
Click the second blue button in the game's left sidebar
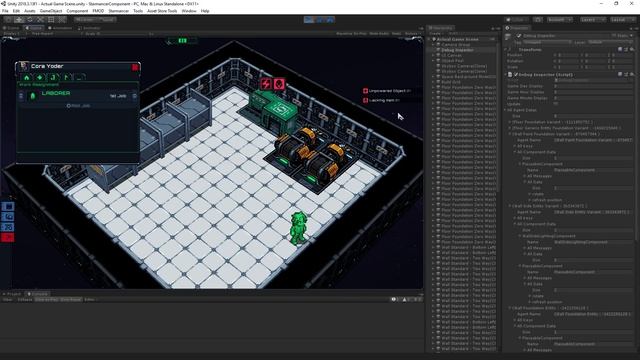click(x=8, y=217)
